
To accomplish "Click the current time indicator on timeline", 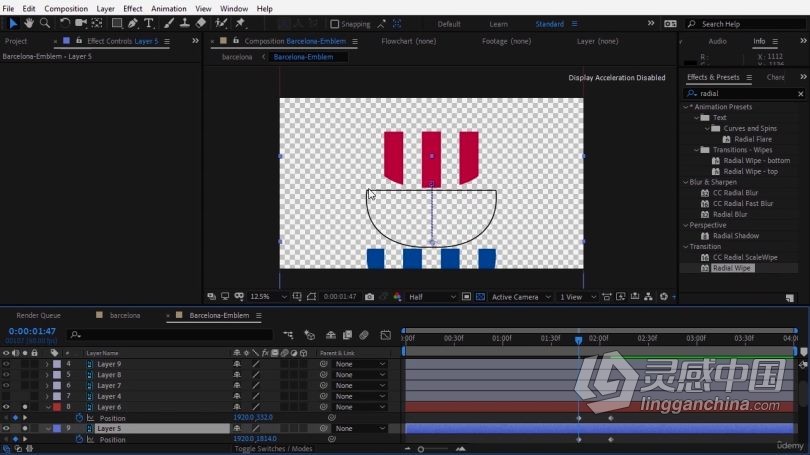I will point(579,340).
